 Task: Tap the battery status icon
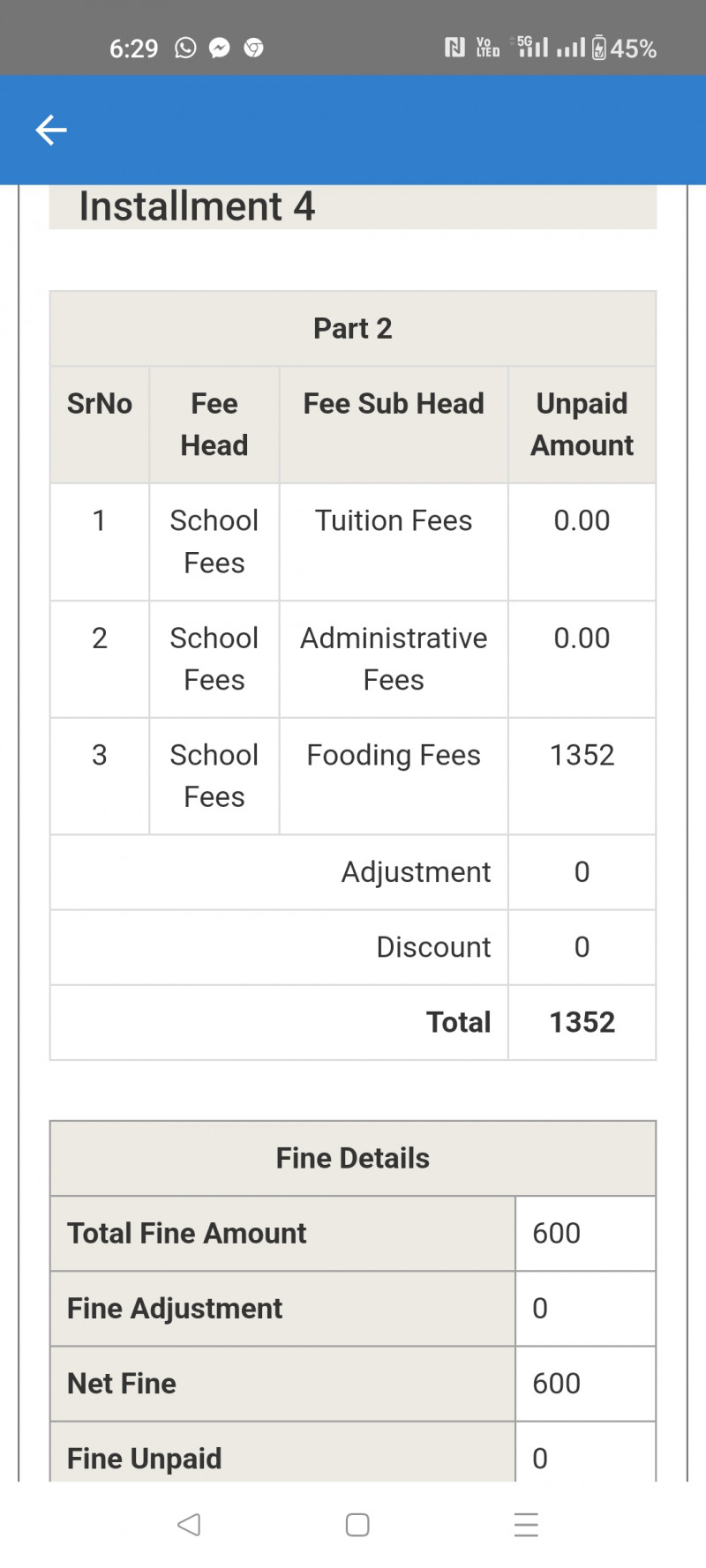[x=599, y=48]
